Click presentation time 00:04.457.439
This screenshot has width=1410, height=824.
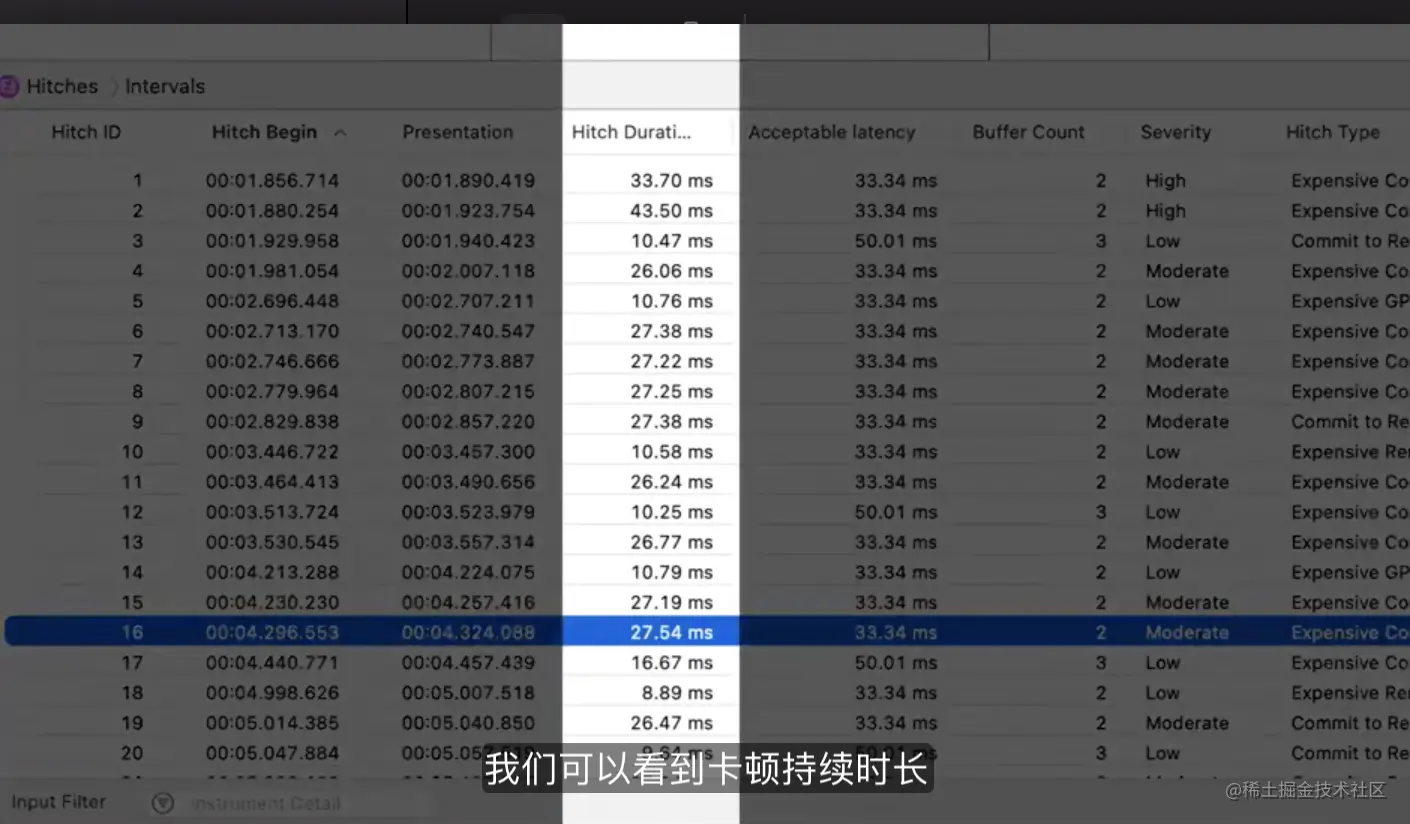coord(468,663)
